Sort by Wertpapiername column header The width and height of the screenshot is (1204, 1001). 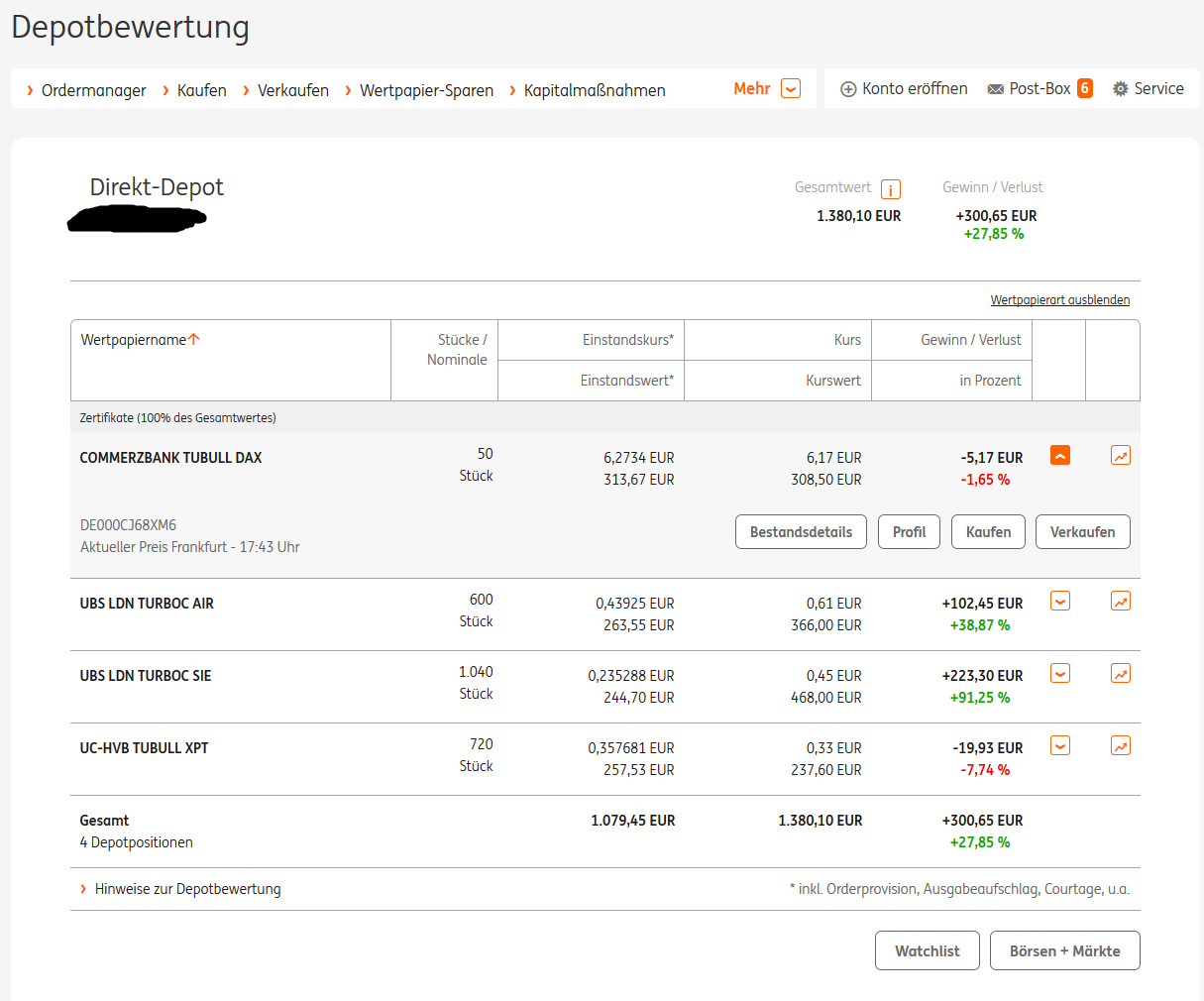click(134, 340)
